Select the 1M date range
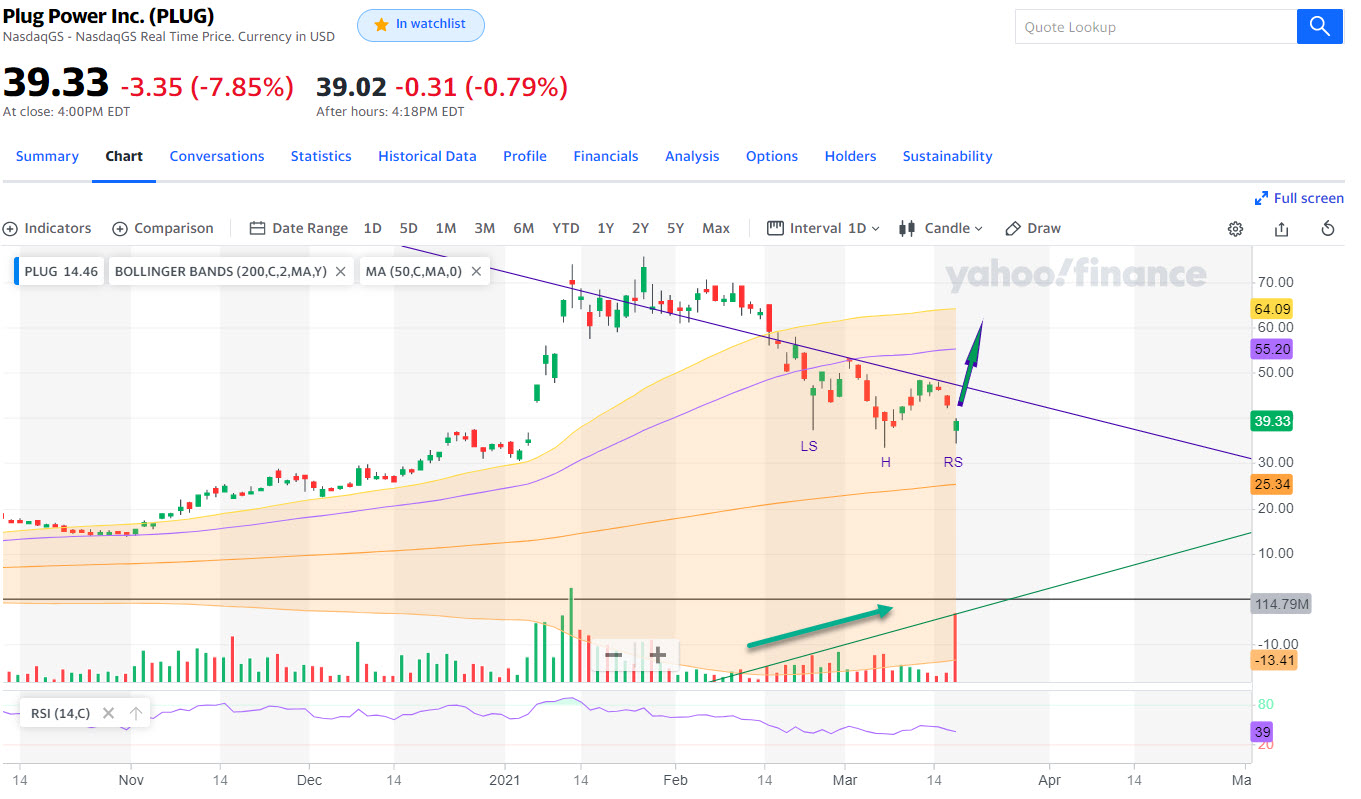This screenshot has height=799, width=1361. 446,228
